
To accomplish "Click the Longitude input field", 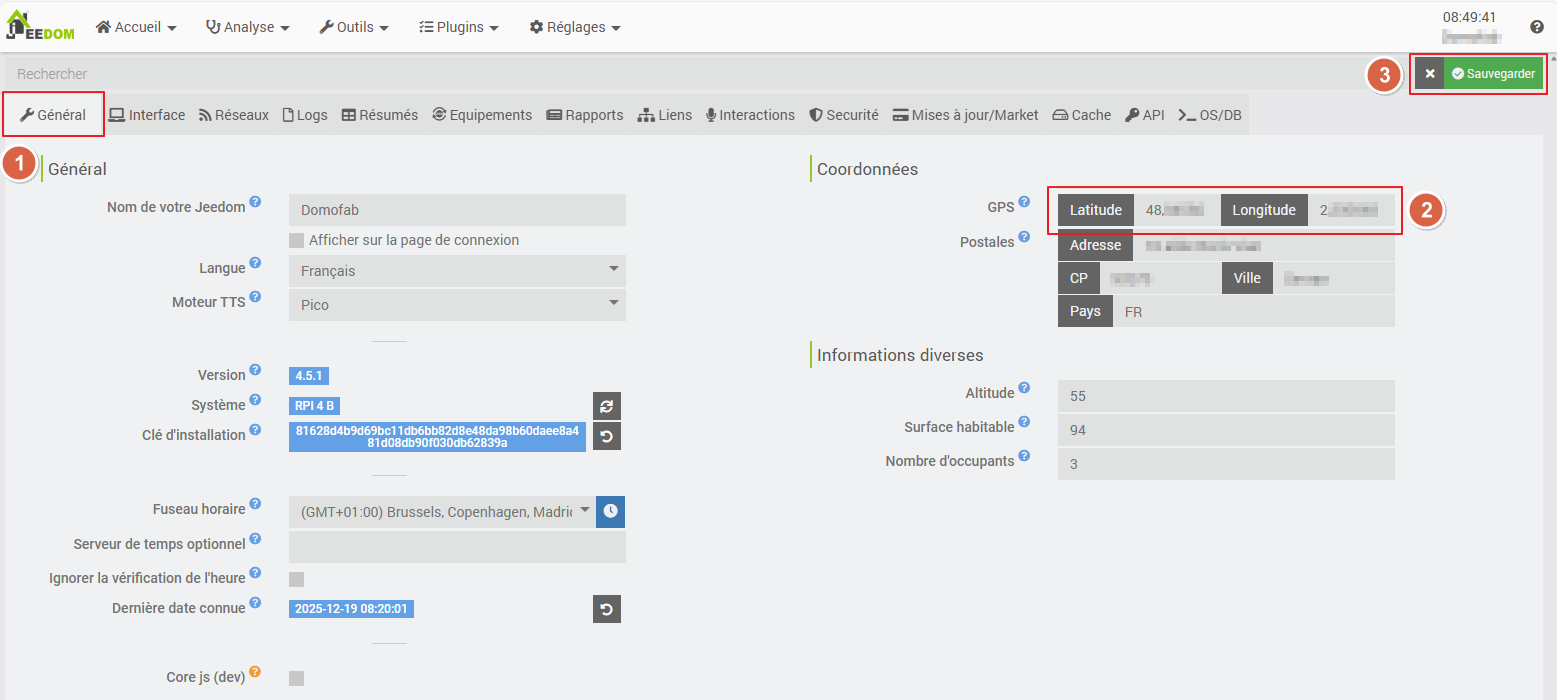I will click(x=1351, y=210).
